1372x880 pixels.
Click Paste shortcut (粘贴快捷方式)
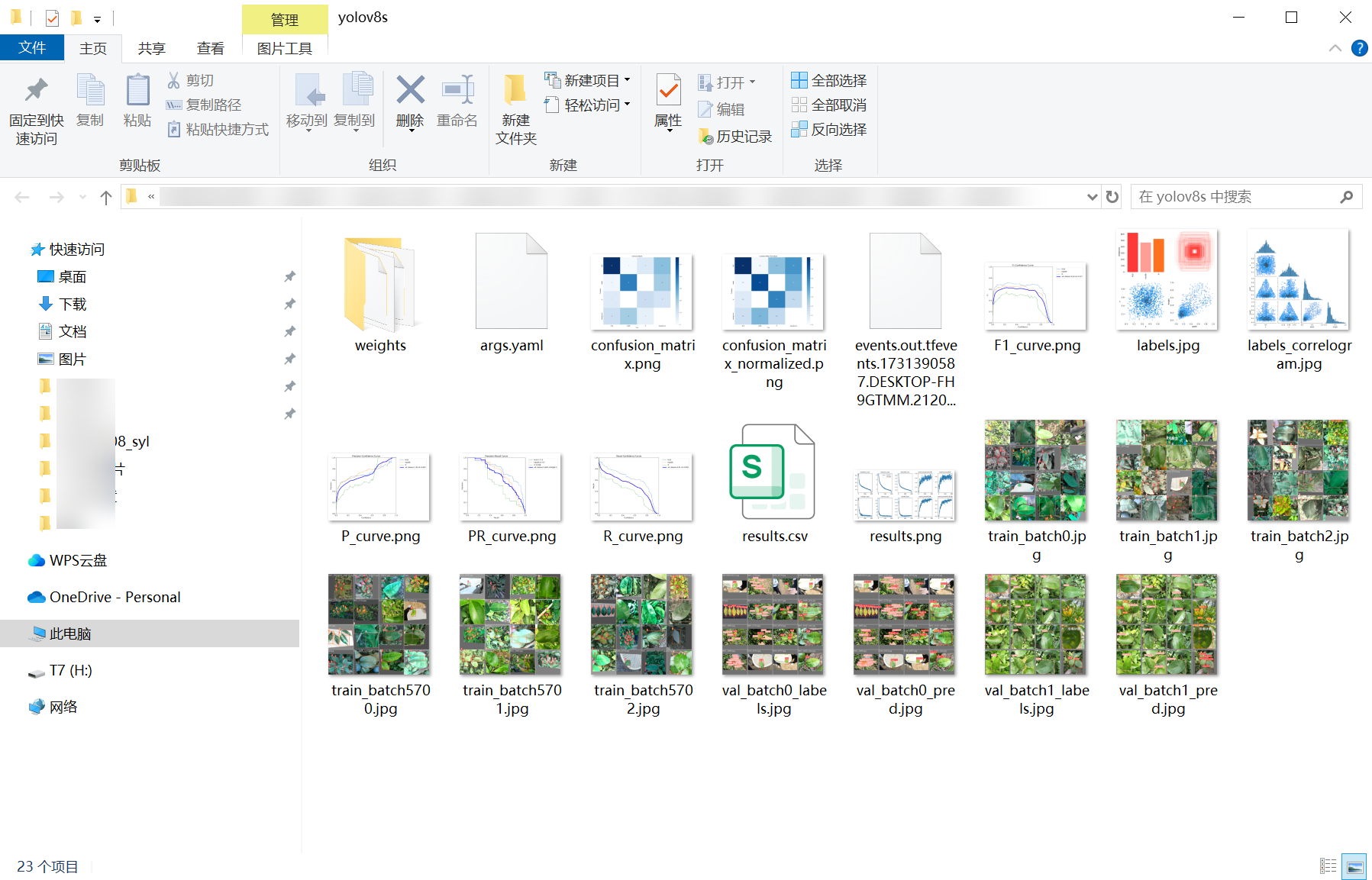point(218,129)
